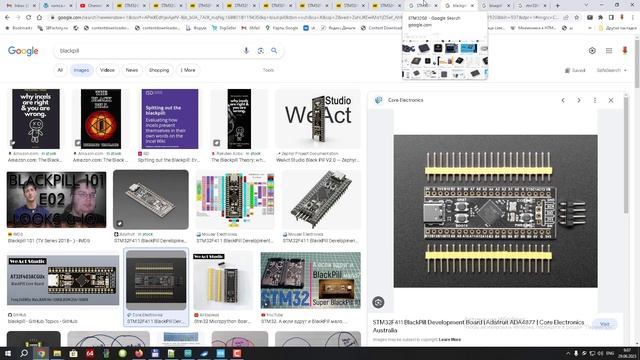Select the All search filter

60,70
